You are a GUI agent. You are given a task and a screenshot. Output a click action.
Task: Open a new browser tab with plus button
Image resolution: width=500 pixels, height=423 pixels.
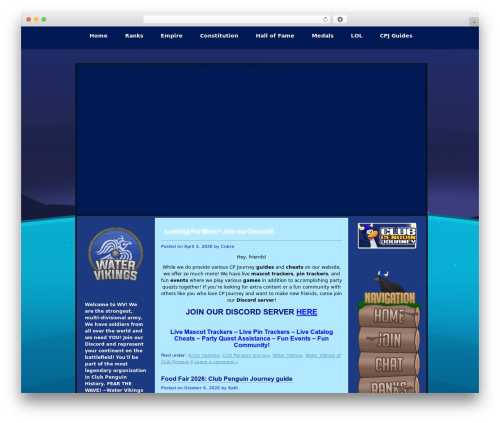[x=474, y=22]
